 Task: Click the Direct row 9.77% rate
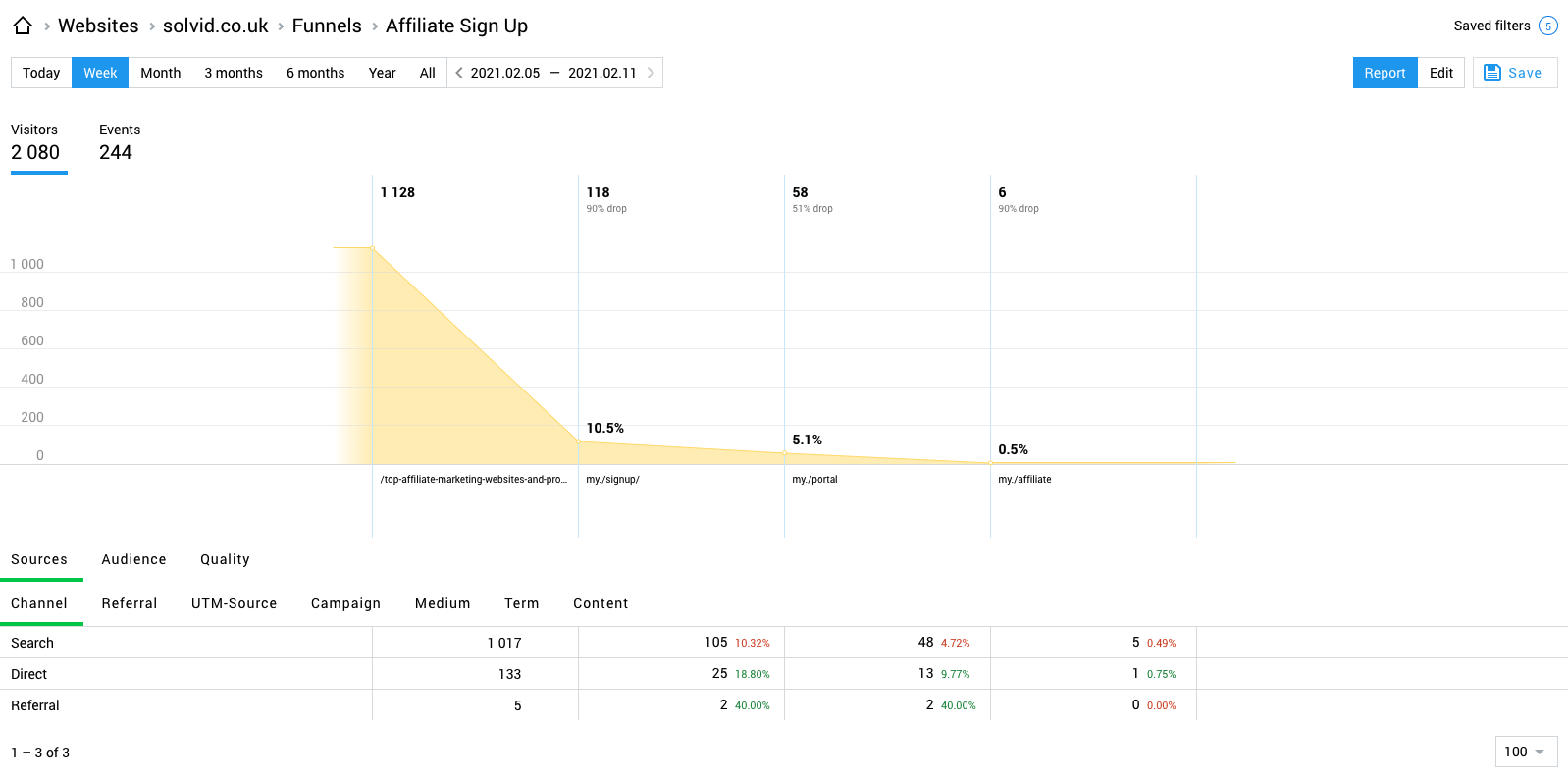pos(956,675)
